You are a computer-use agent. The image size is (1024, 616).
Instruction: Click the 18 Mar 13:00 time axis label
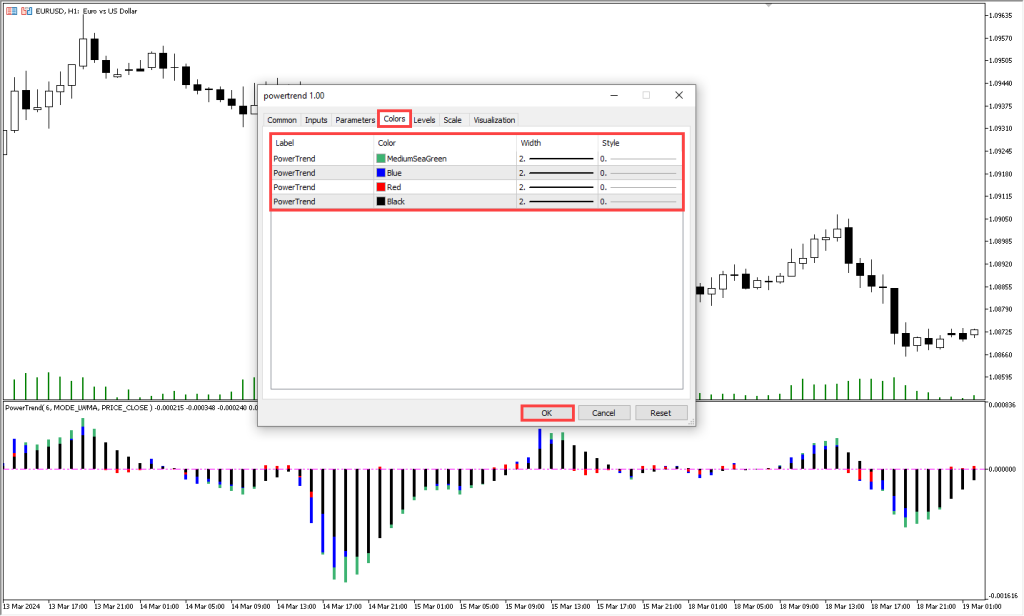(844, 606)
